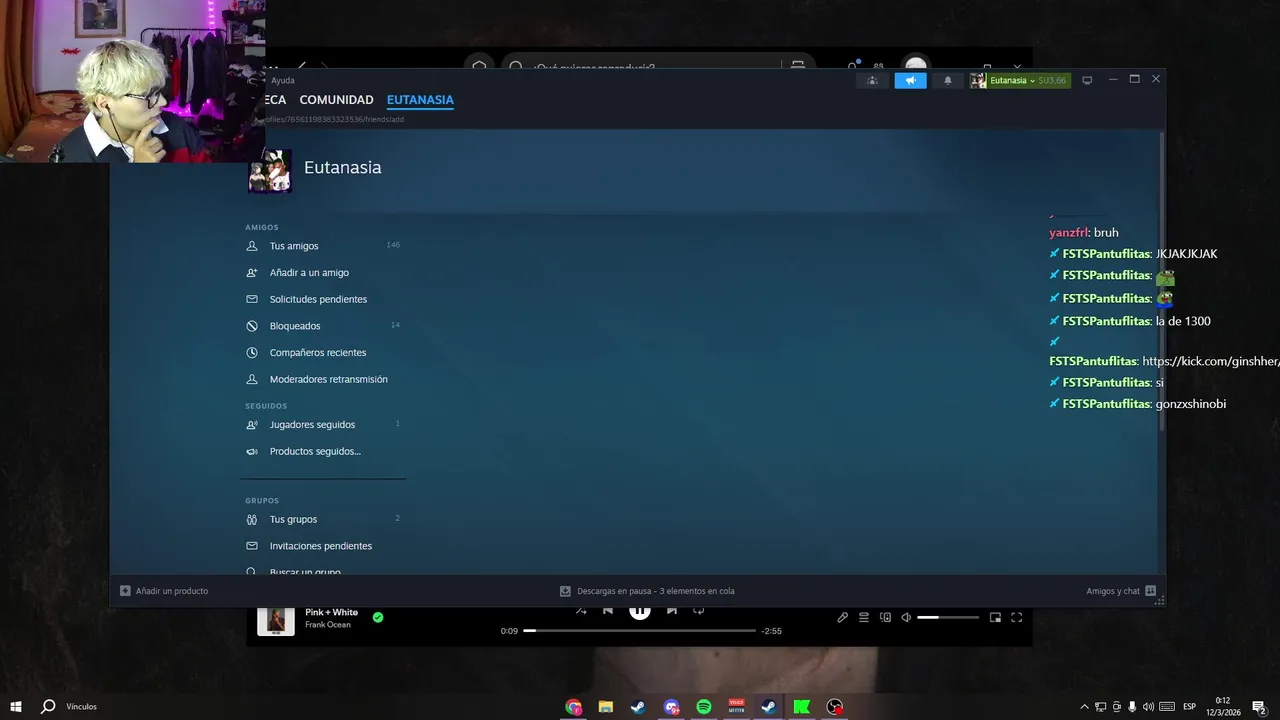The width and height of the screenshot is (1280, 720).
Task: Select the EUTANASIA profile tab
Action: click(420, 100)
